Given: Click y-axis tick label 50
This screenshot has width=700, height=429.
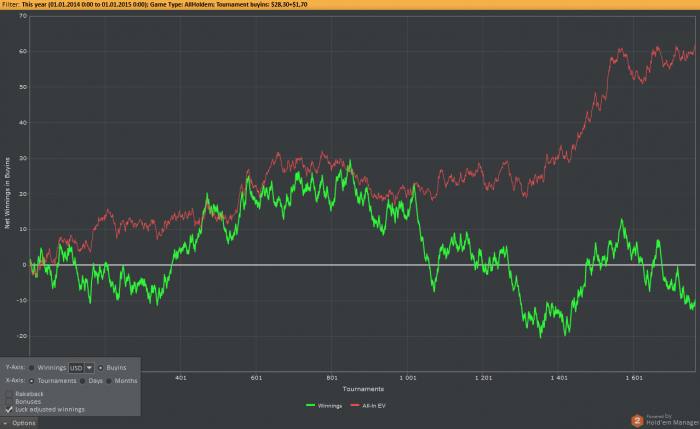Looking at the screenshot, I should pos(23,87).
